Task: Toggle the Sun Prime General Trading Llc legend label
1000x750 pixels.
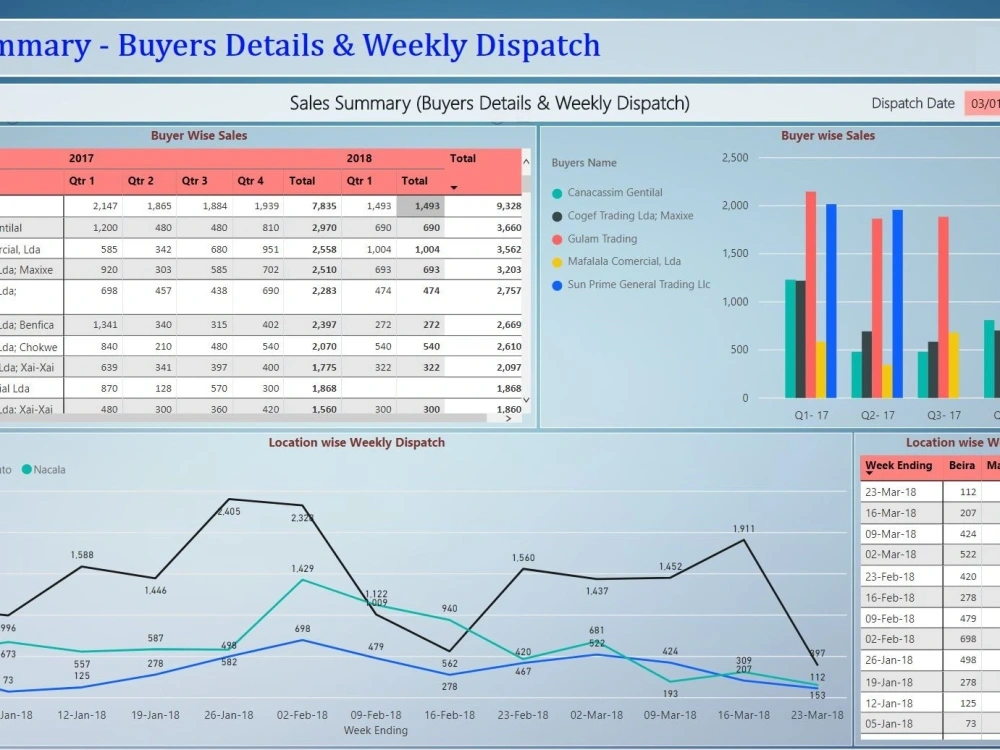Action: tap(638, 284)
